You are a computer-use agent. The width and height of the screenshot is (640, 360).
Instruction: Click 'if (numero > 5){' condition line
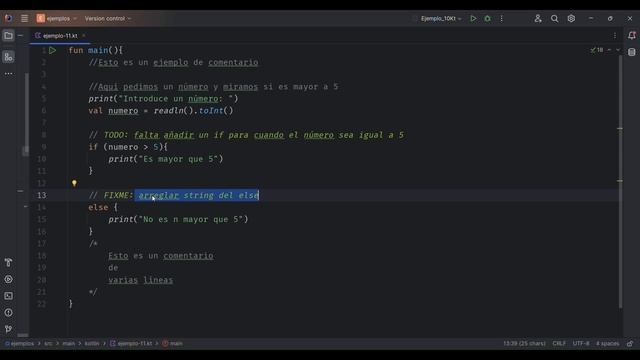(x=128, y=147)
